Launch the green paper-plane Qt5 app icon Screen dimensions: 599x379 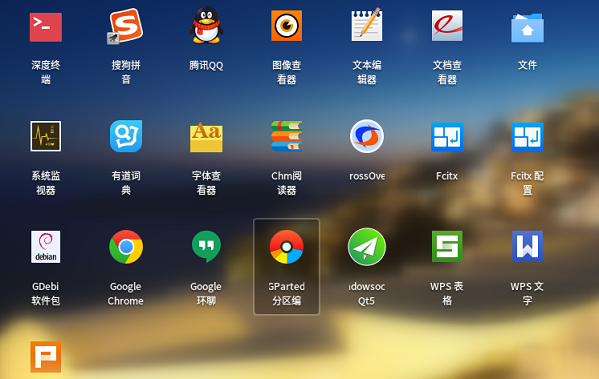pos(367,247)
